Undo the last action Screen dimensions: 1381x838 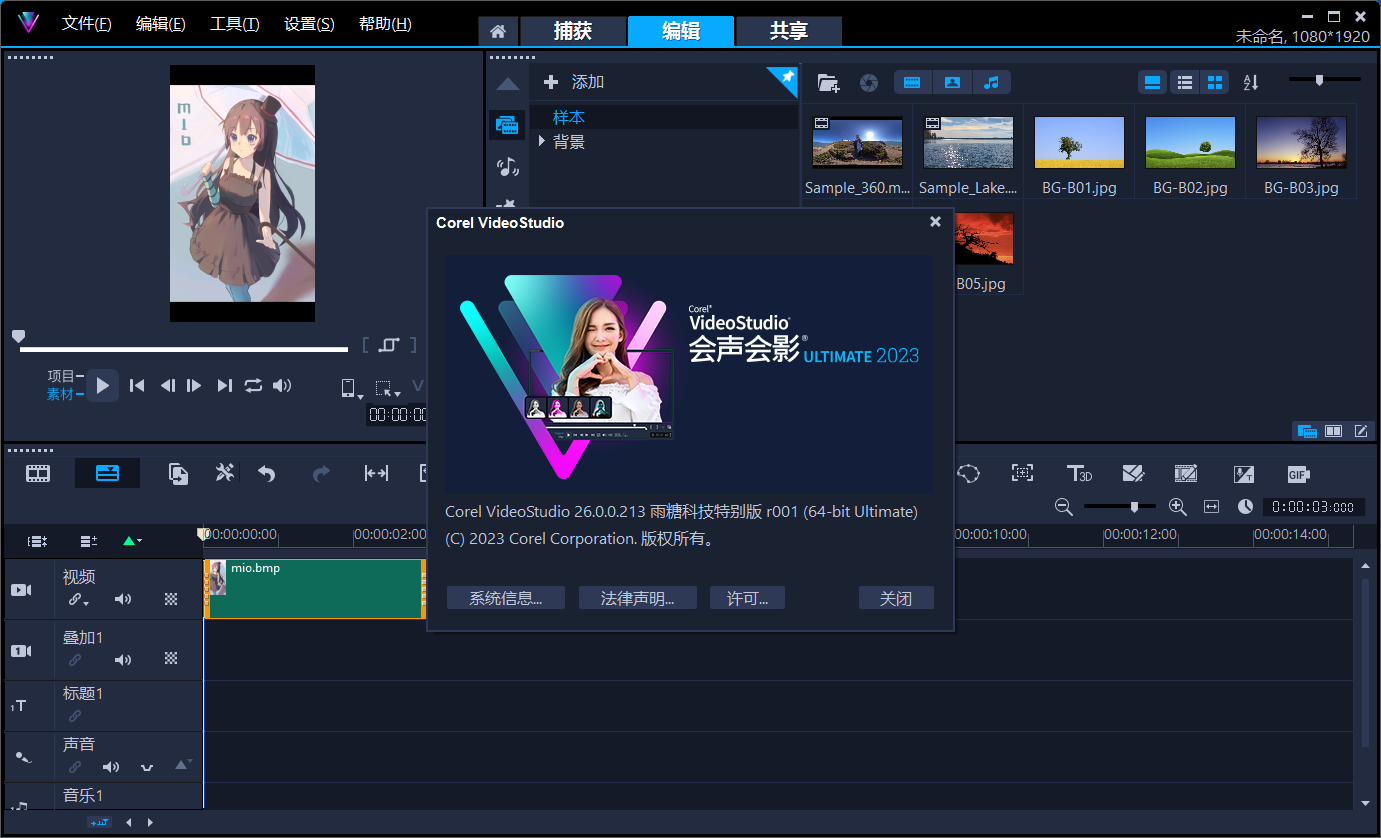pyautogui.click(x=266, y=474)
